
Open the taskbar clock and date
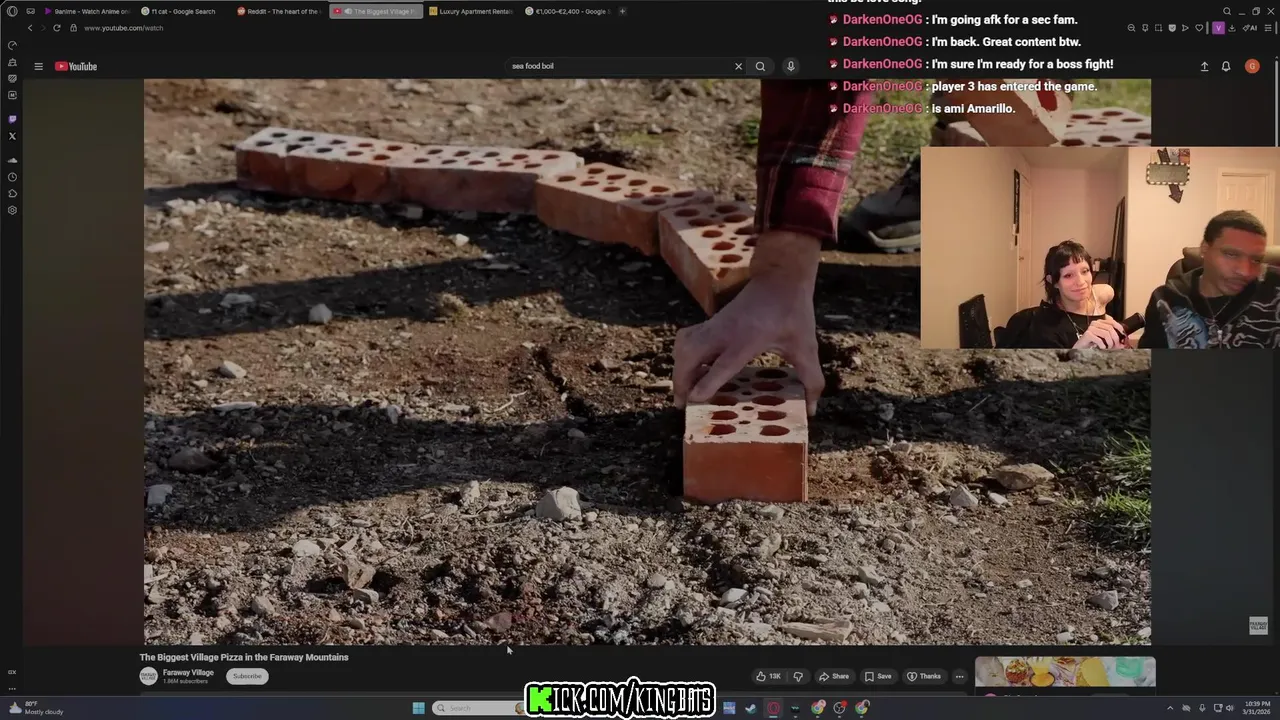pyautogui.click(x=1256, y=708)
